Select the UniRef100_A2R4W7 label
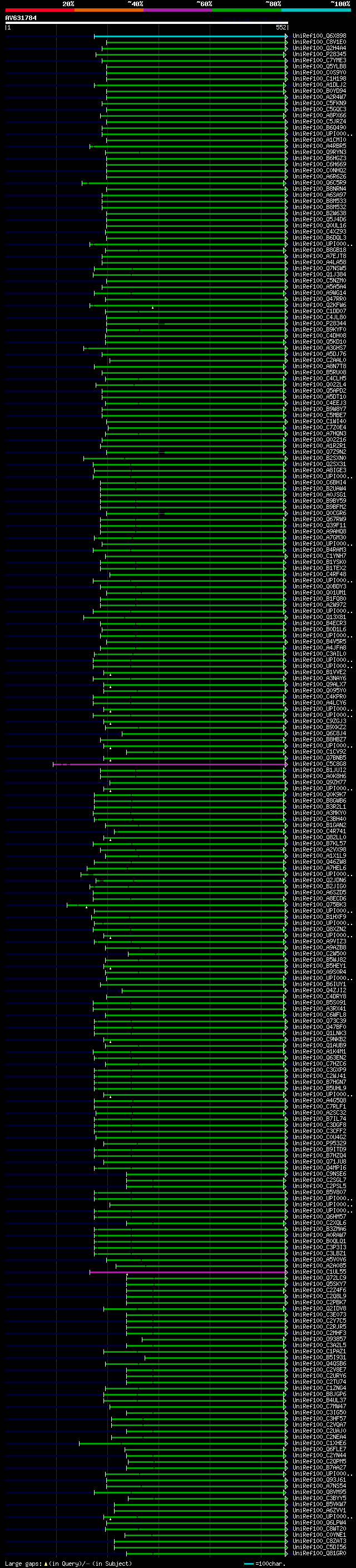The height and width of the screenshot is (1568, 356). point(319,97)
